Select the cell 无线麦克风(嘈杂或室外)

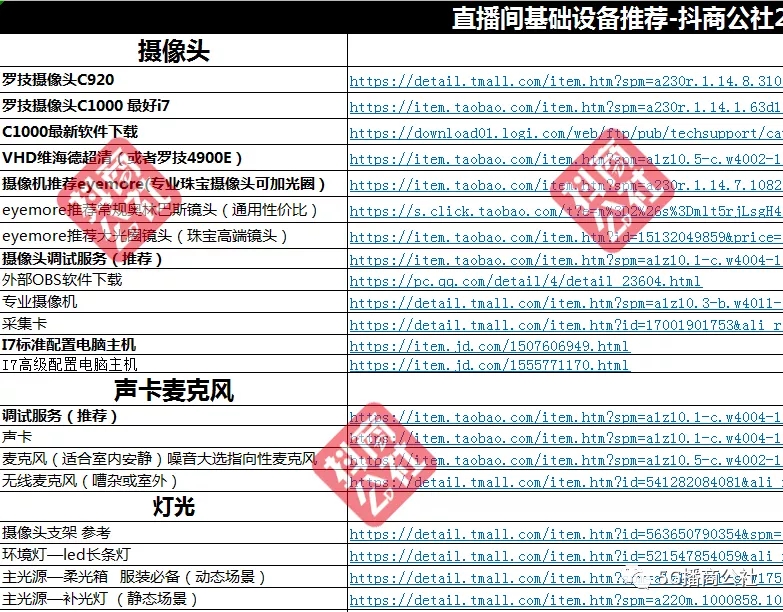(x=173, y=481)
